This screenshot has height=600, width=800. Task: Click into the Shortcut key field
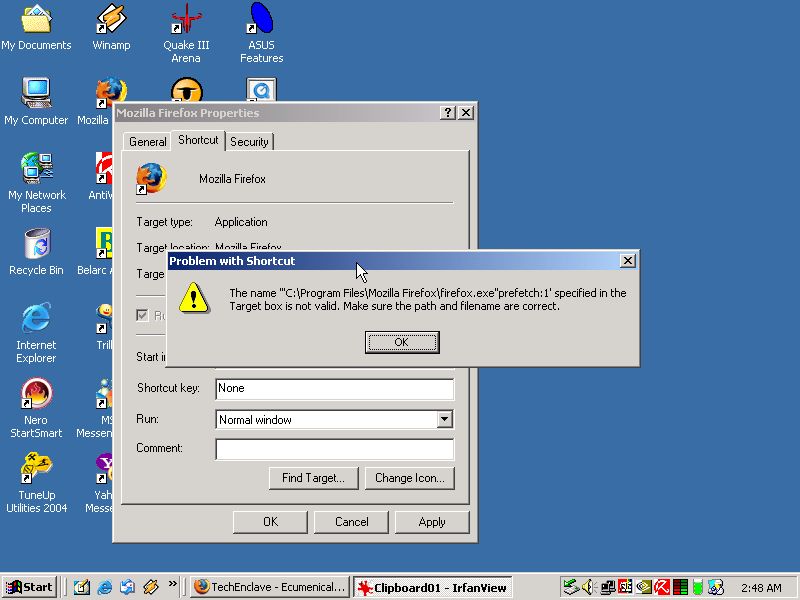[x=334, y=388]
